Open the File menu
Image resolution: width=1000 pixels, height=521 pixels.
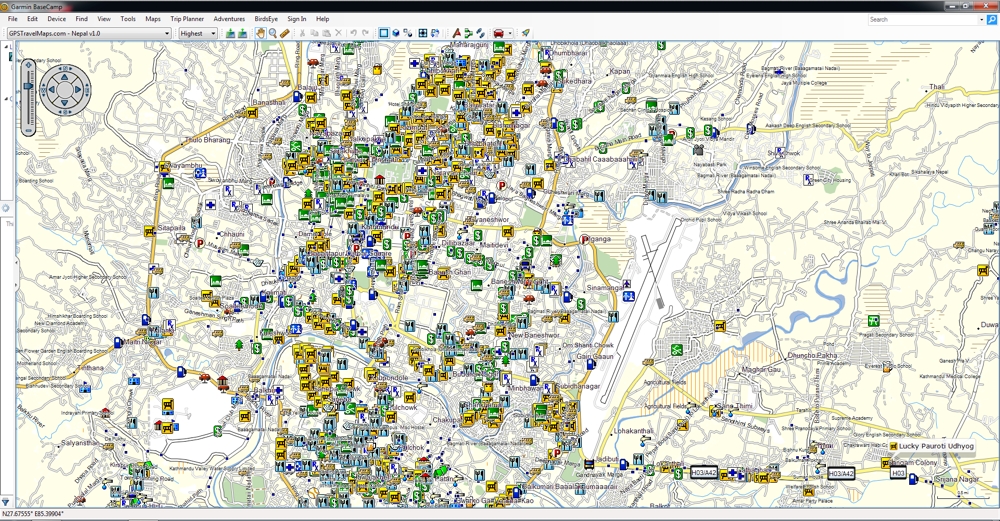pos(13,19)
